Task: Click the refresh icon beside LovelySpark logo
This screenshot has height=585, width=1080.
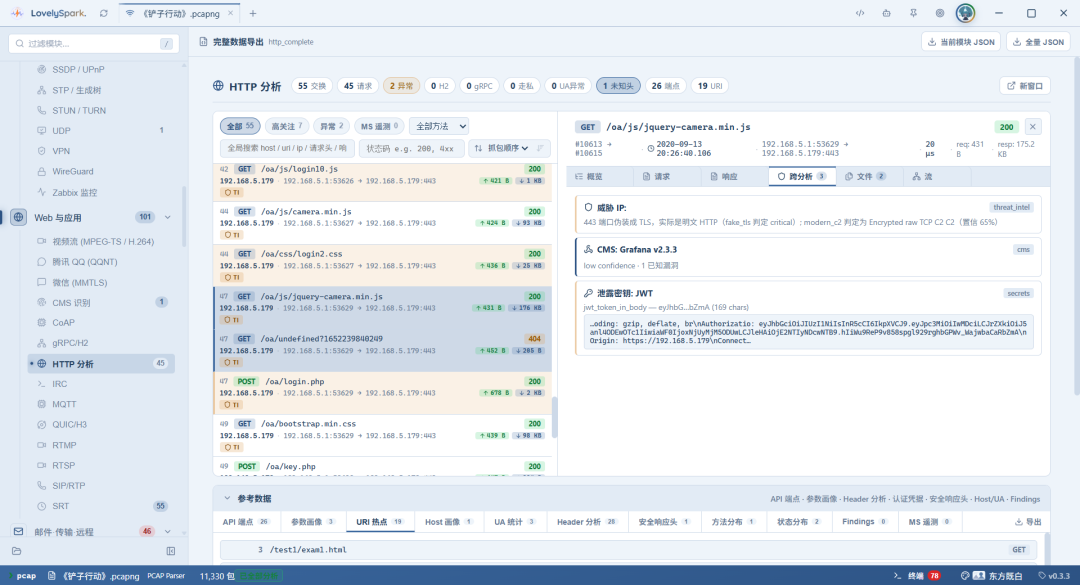Action: (x=104, y=13)
